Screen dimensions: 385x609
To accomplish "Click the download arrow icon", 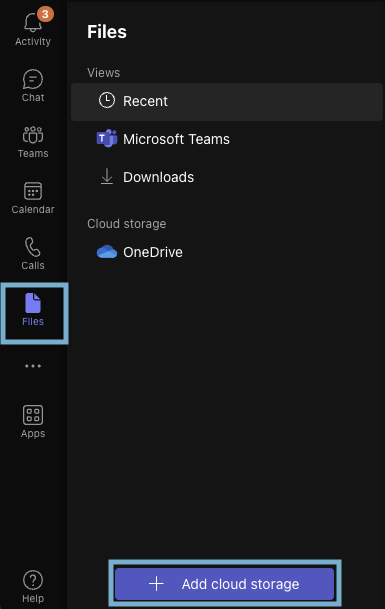I will tap(107, 177).
